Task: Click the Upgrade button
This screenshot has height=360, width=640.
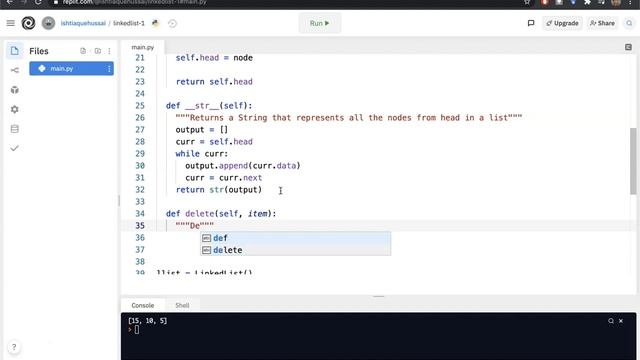Action: [562, 23]
